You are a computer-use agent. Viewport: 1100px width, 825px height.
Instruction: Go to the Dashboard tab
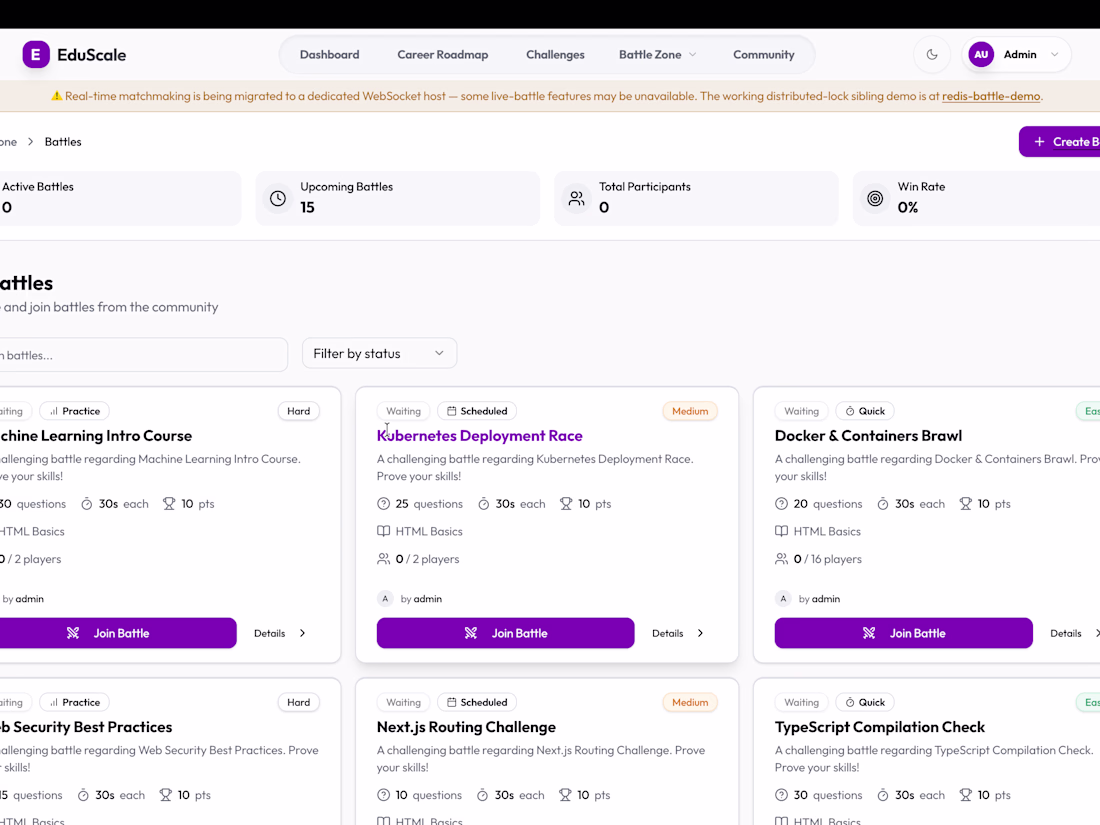point(330,55)
